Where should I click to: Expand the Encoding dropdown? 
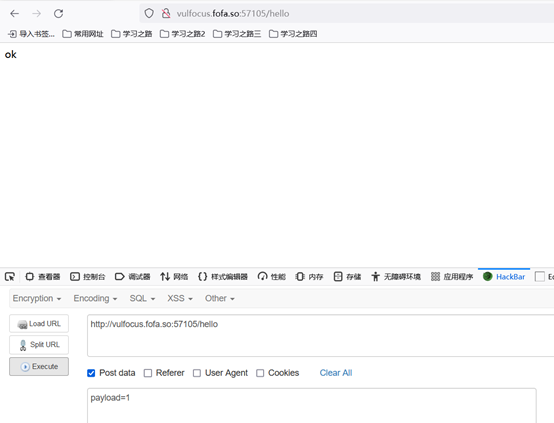pyautogui.click(x=95, y=299)
